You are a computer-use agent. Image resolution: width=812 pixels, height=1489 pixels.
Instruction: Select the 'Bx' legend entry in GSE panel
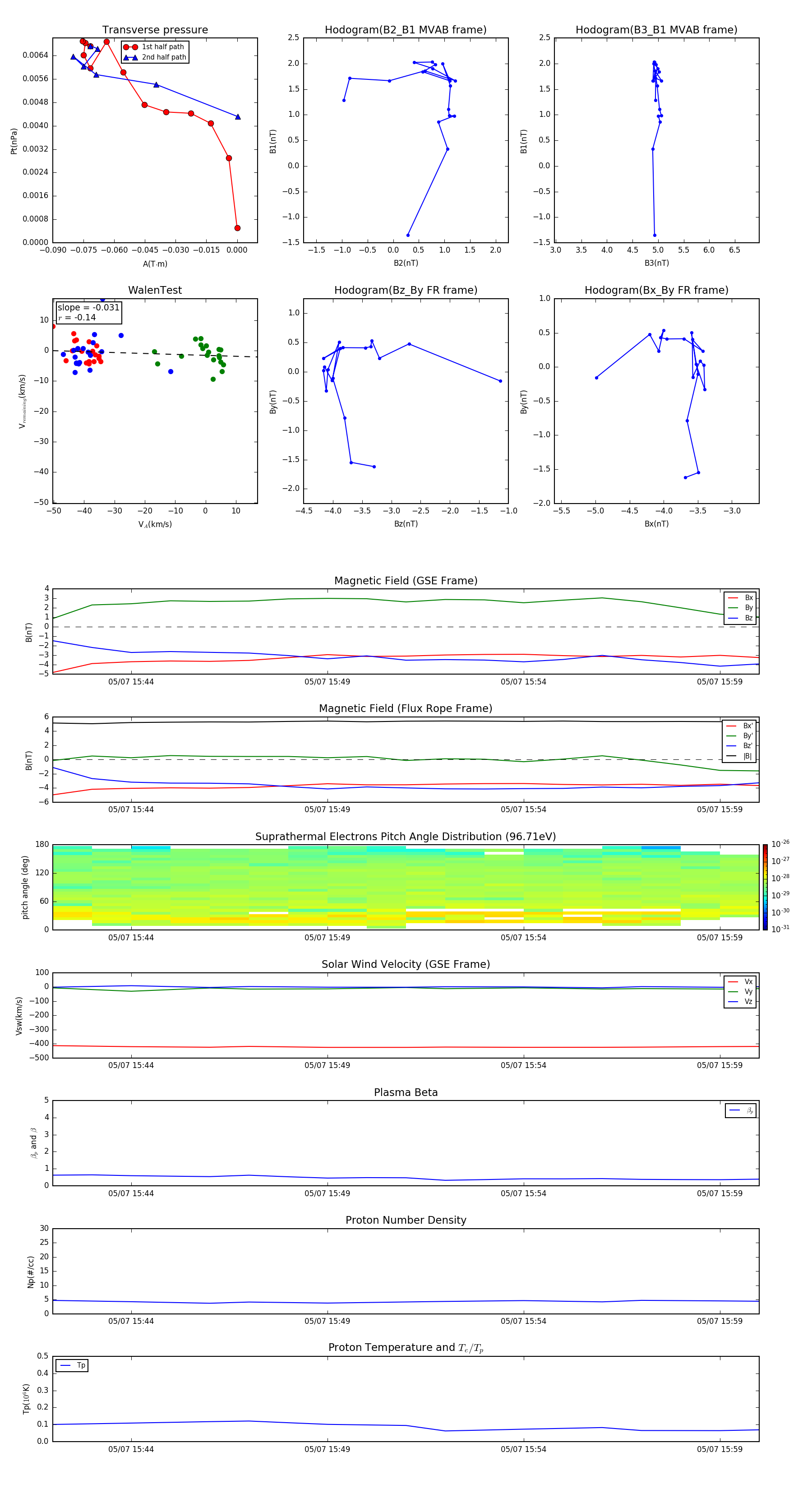[741, 598]
